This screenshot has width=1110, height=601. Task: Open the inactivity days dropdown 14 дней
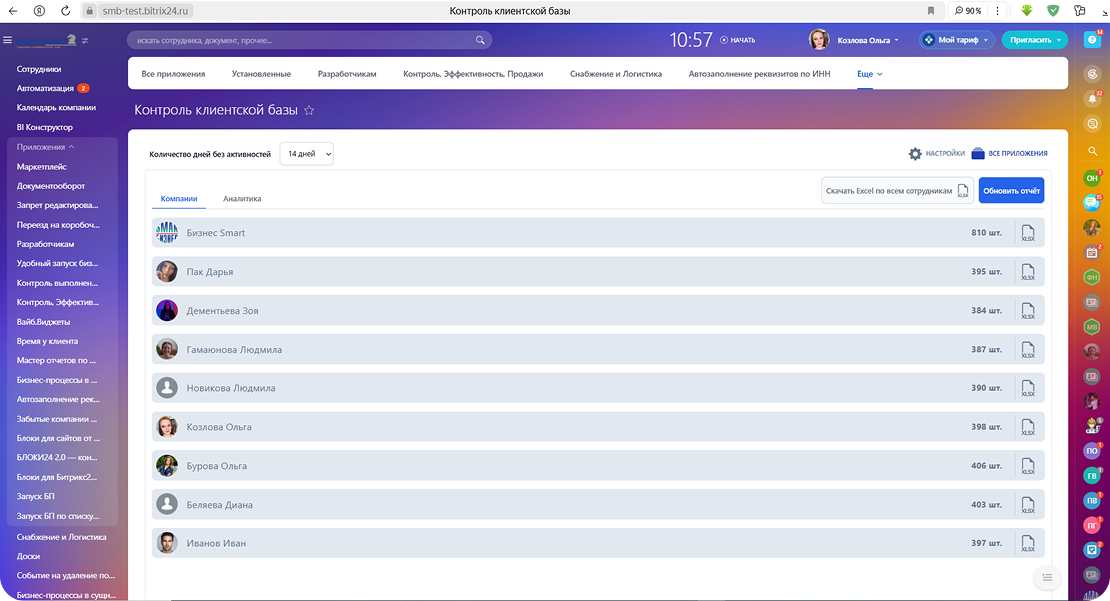307,154
